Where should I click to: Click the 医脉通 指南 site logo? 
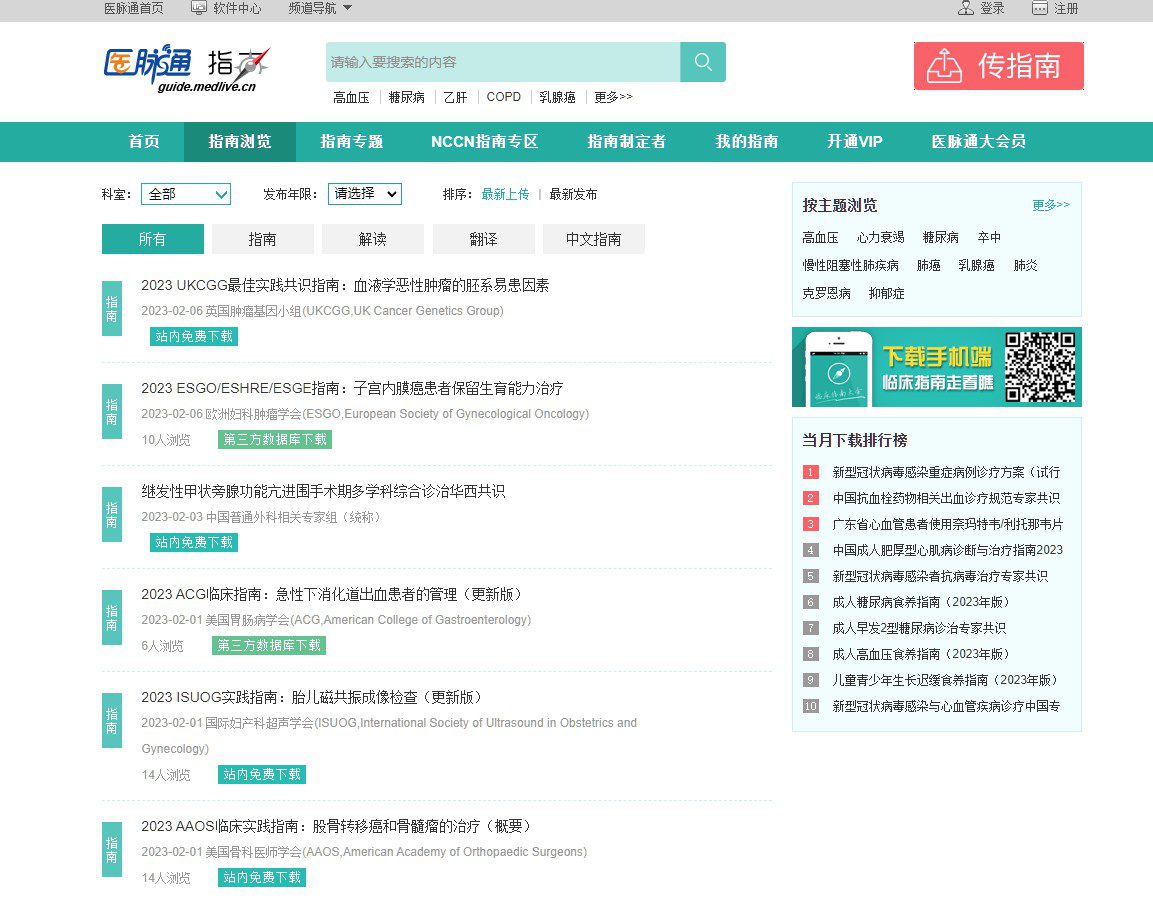coord(188,68)
